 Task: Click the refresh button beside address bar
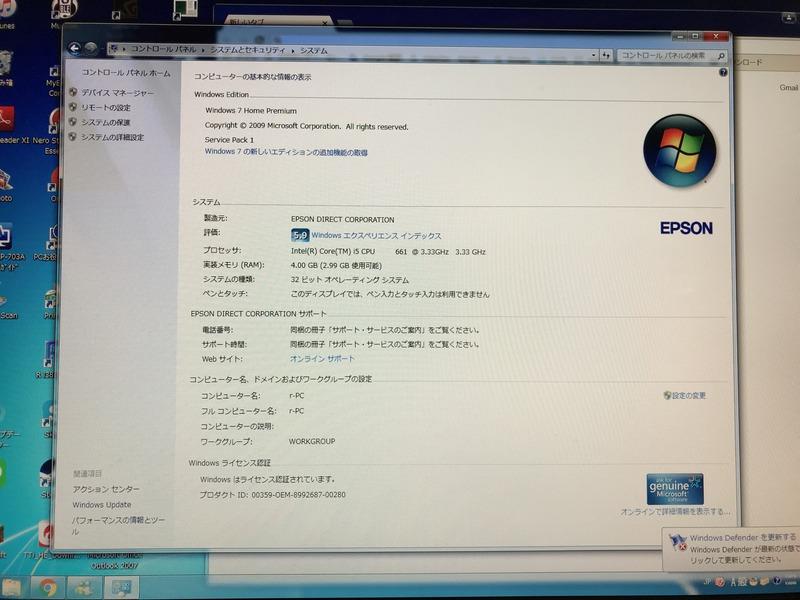coord(606,55)
